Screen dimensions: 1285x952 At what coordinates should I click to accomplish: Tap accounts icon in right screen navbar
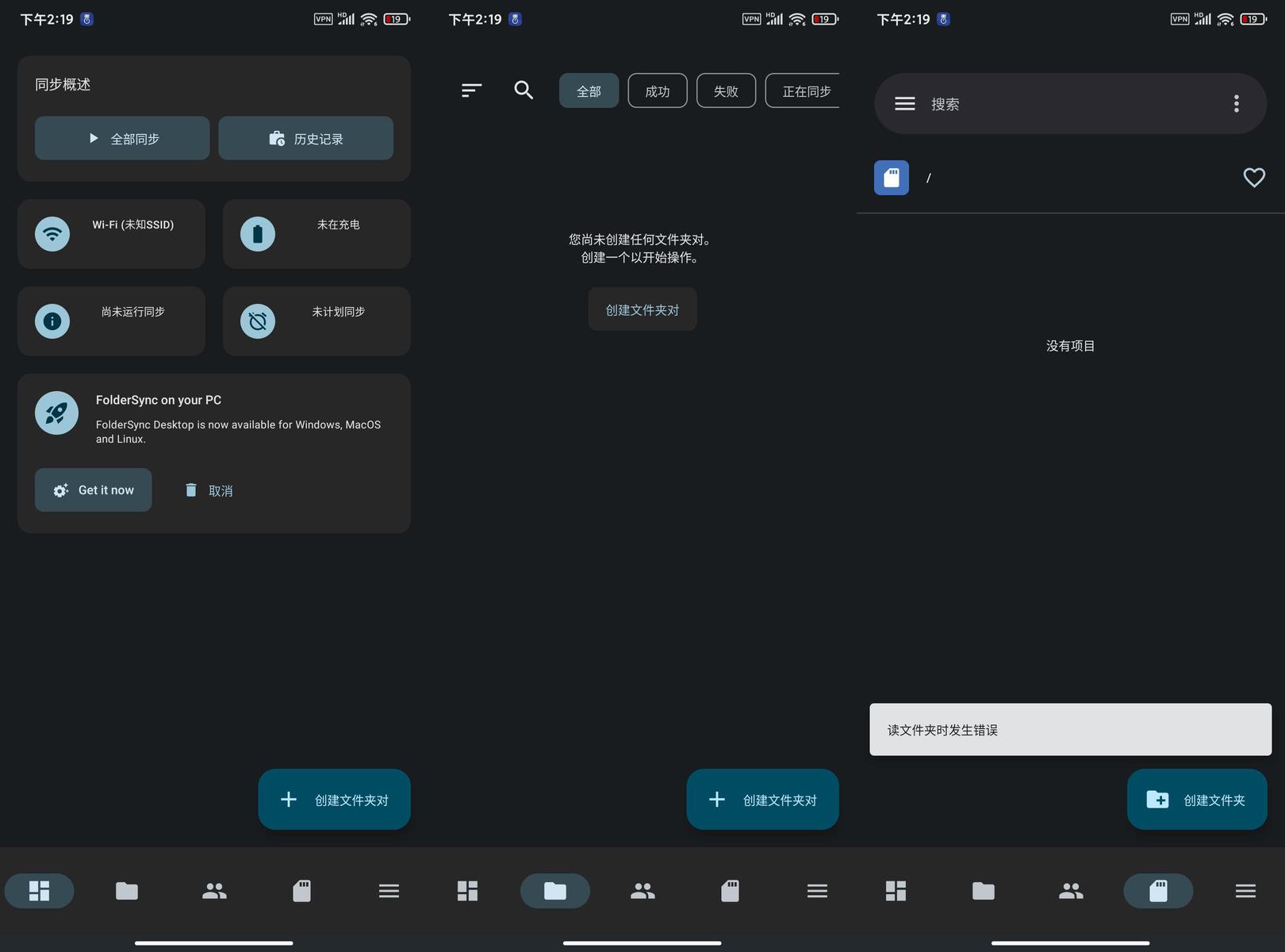[1071, 891]
